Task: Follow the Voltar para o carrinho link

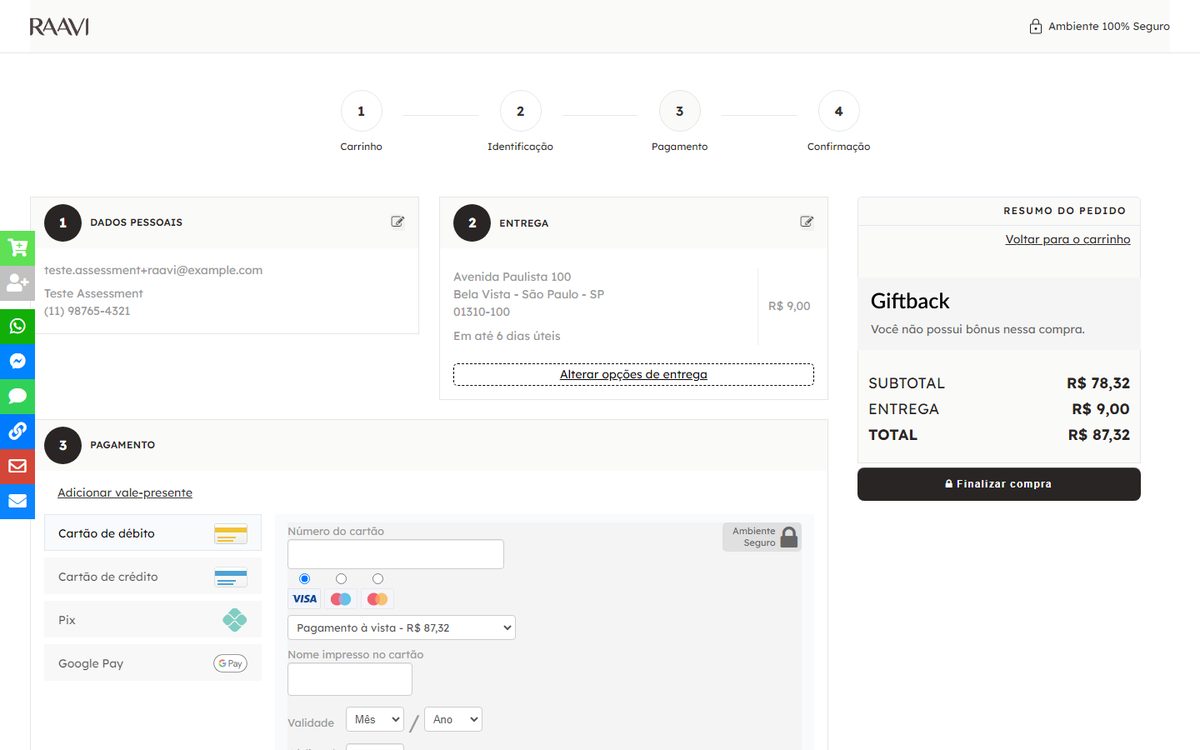Action: tap(1068, 240)
